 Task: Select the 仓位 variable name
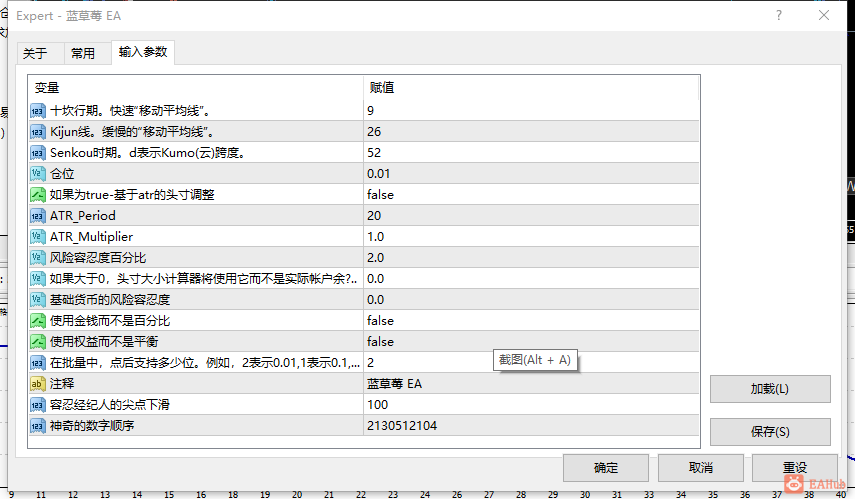(x=62, y=174)
